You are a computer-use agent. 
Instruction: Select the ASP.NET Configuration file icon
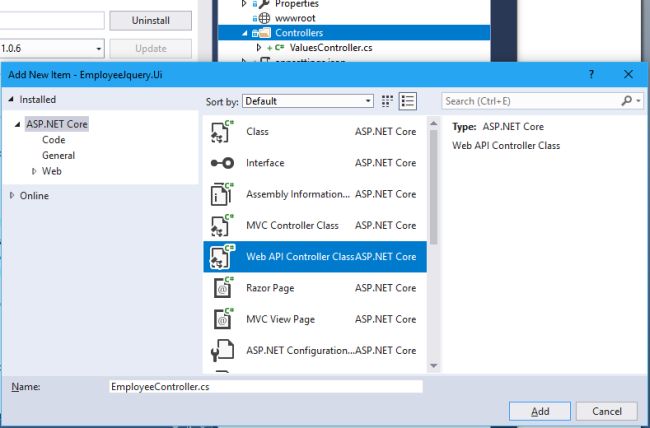pos(222,351)
